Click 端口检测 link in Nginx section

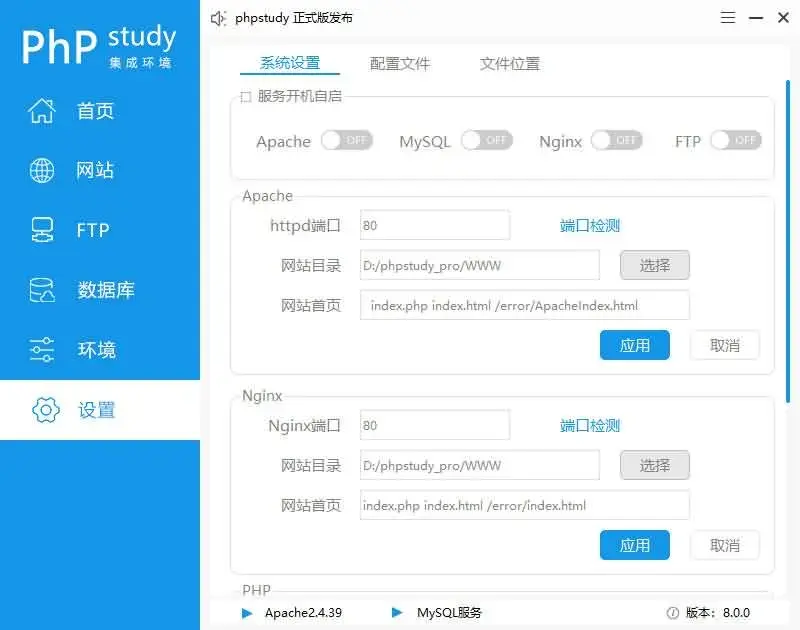coord(590,425)
